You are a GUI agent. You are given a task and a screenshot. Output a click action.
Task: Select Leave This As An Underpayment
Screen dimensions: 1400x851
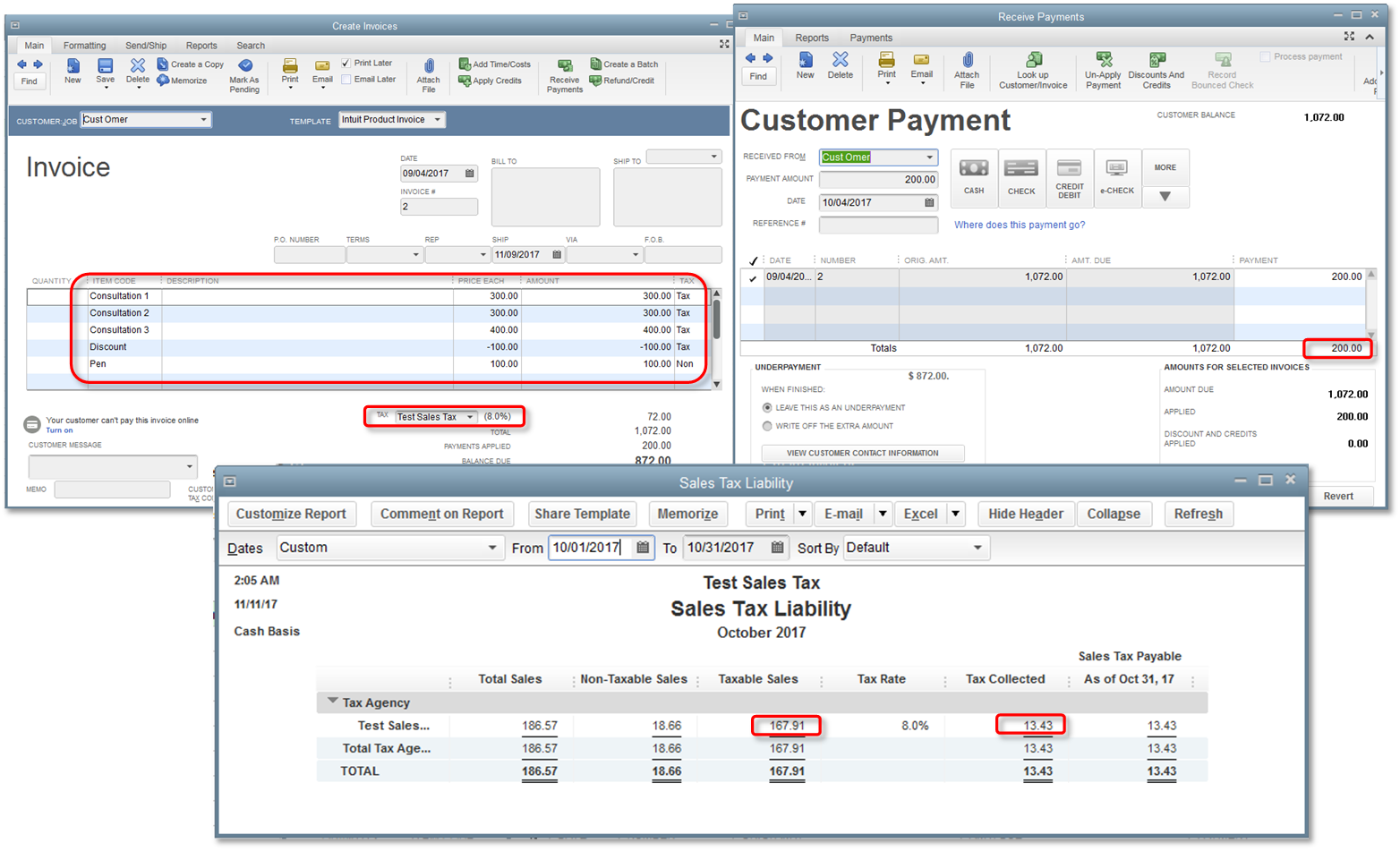pyautogui.click(x=767, y=408)
